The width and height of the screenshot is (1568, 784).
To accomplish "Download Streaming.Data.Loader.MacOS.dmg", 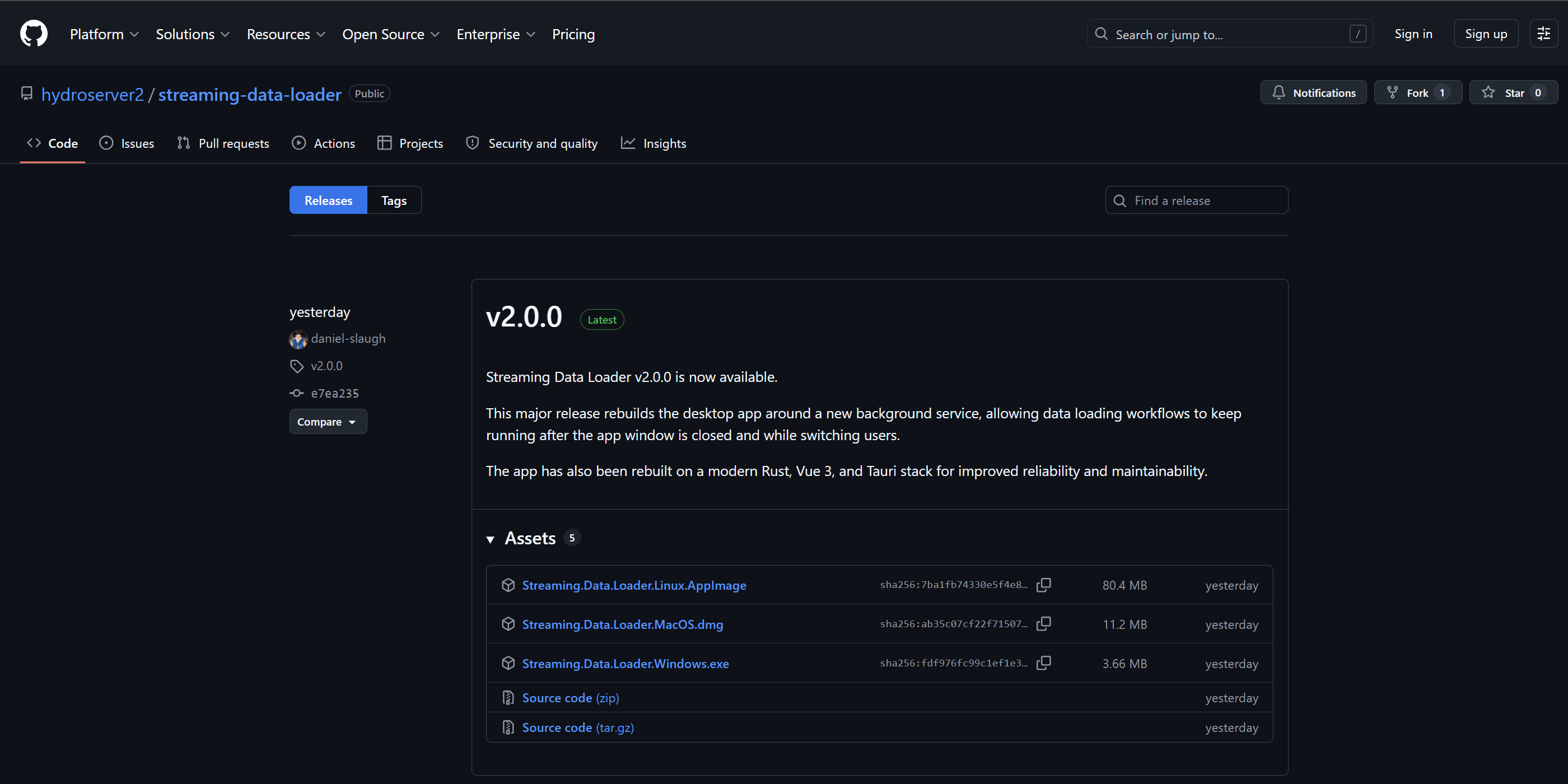I will tap(623, 624).
